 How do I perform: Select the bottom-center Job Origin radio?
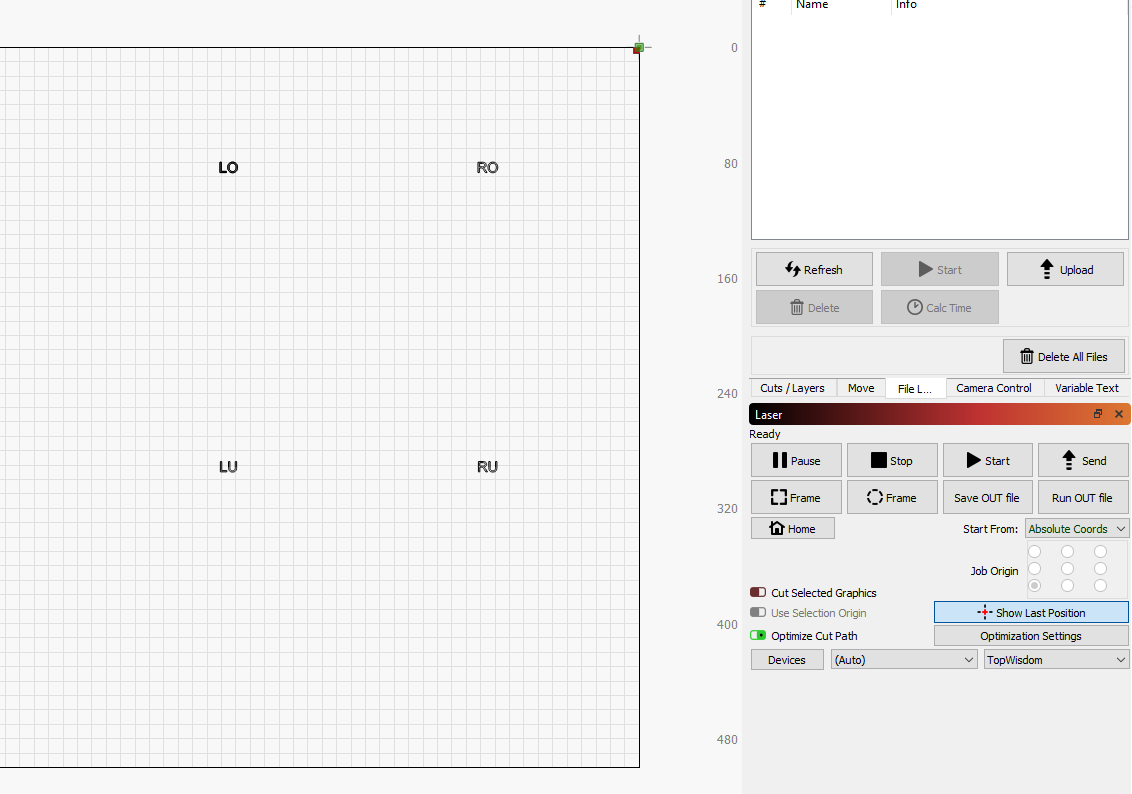tap(1068, 585)
